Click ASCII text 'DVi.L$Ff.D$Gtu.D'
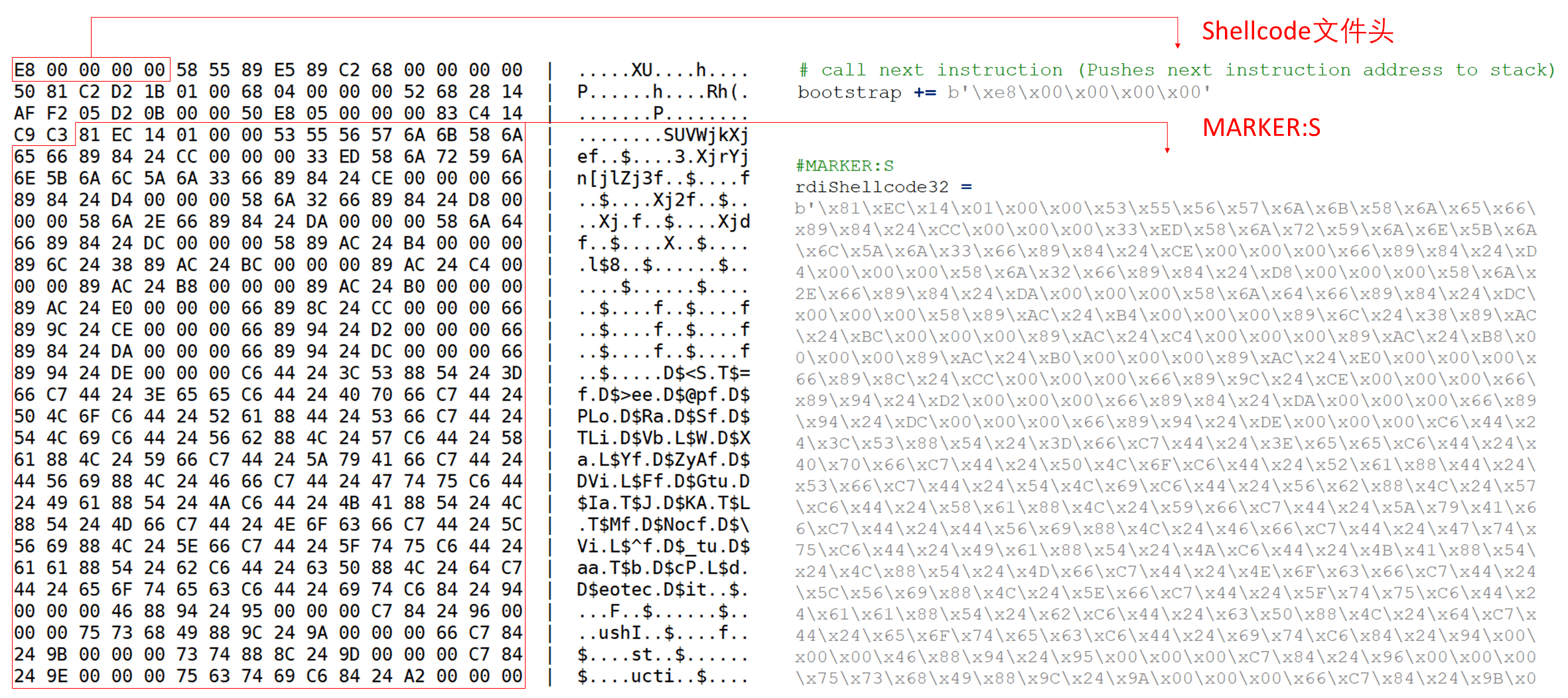The image size is (1568, 698). [663, 481]
